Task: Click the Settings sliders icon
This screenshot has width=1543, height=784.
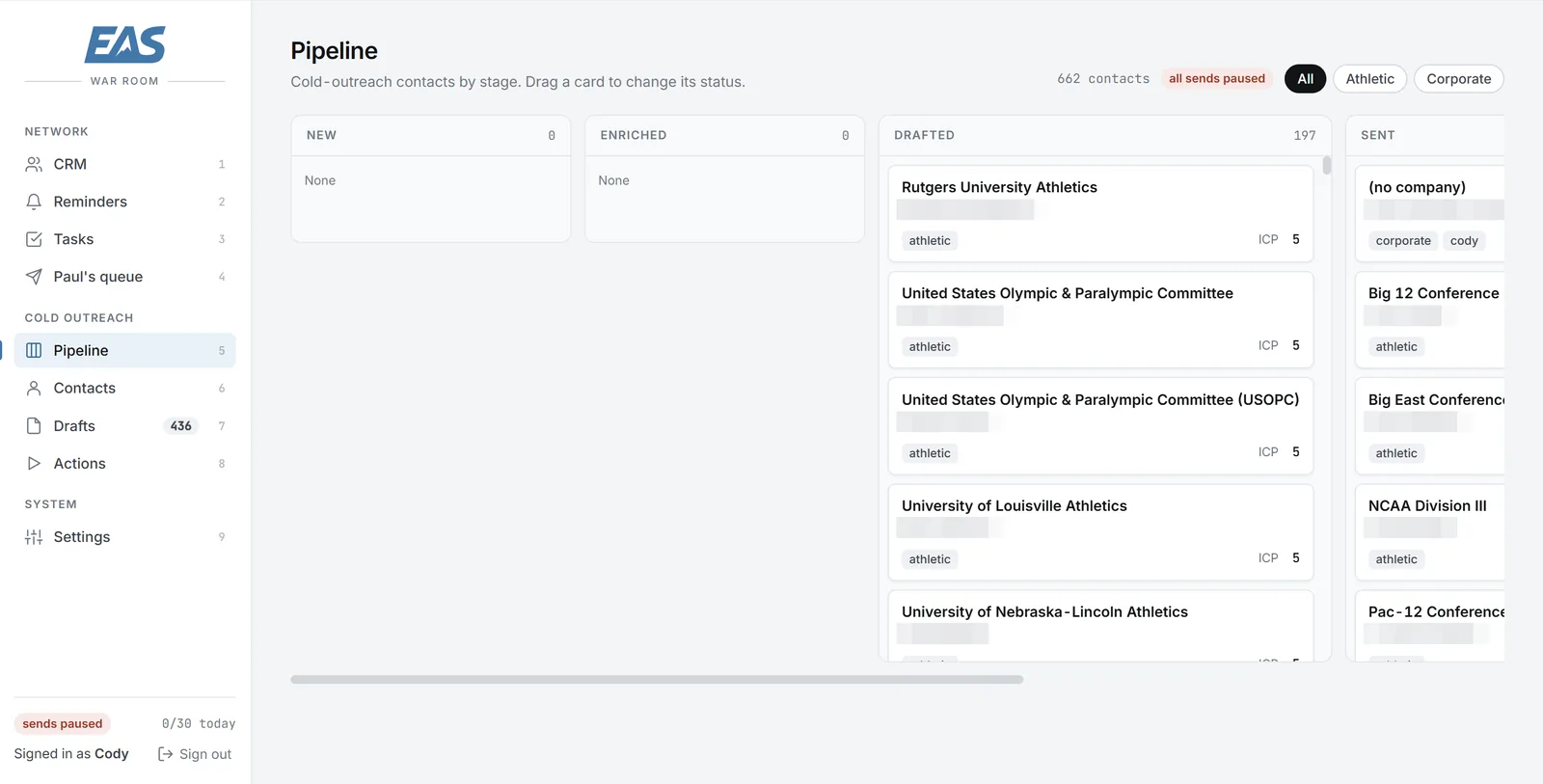Action: coord(34,537)
